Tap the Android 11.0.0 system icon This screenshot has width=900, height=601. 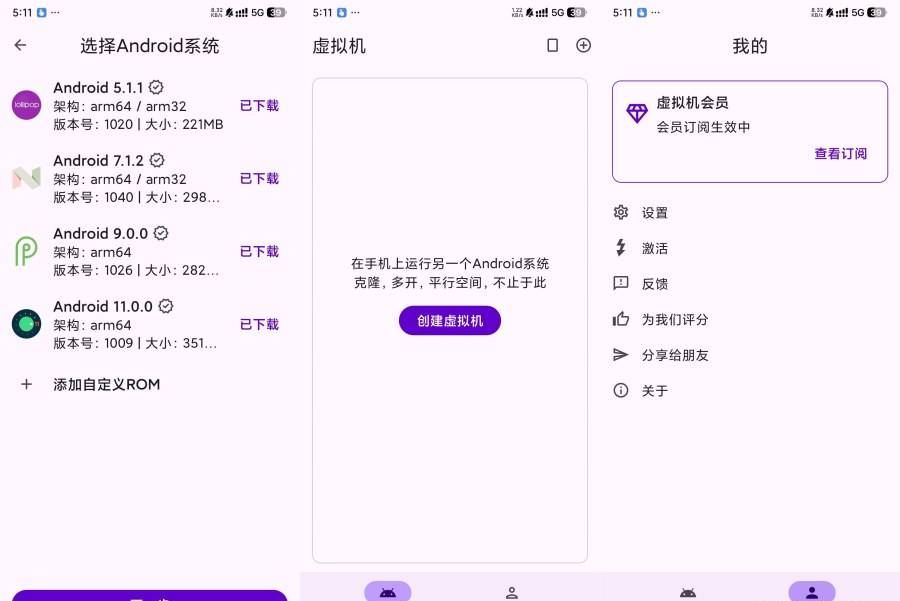pos(26,324)
